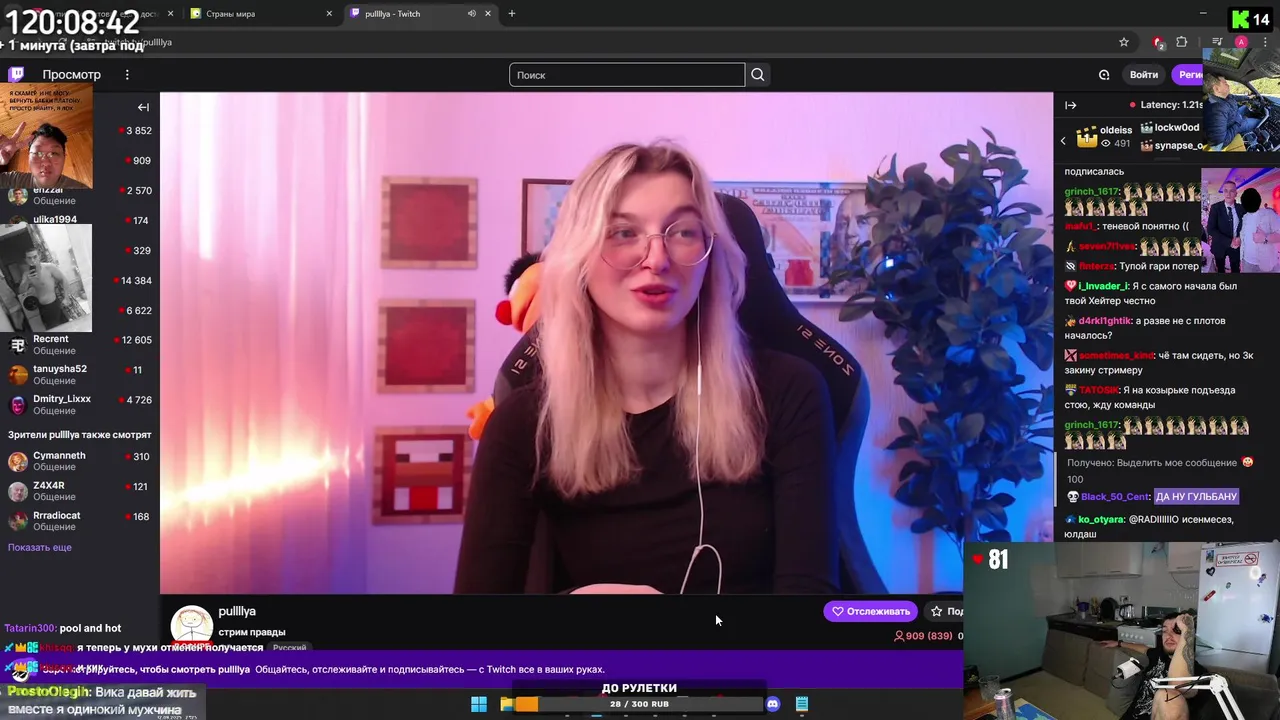
Task: Click the magnifier search button
Action: click(x=758, y=75)
